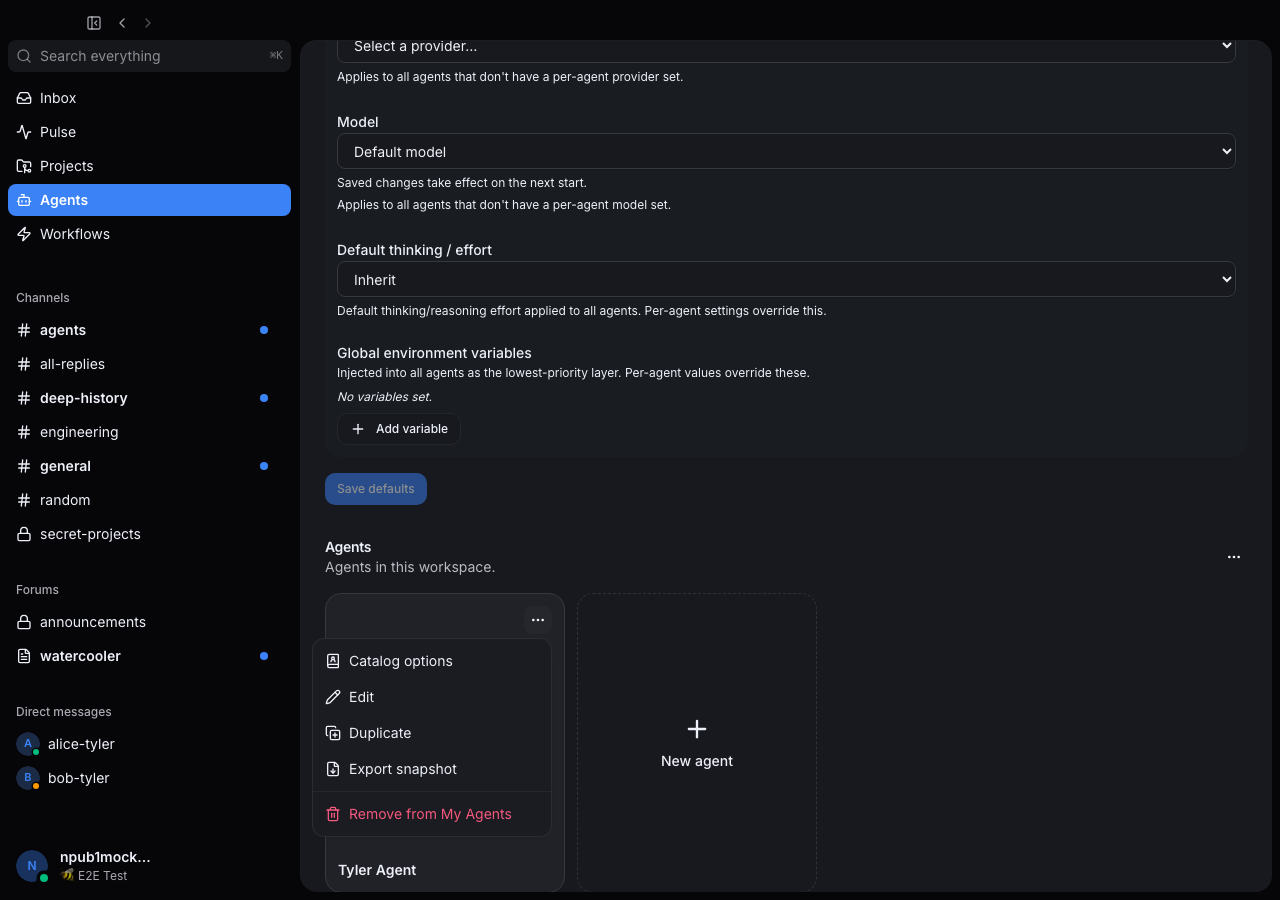Choose Catalog options from the menu
Screen dimensions: 1280x900
click(432, 661)
